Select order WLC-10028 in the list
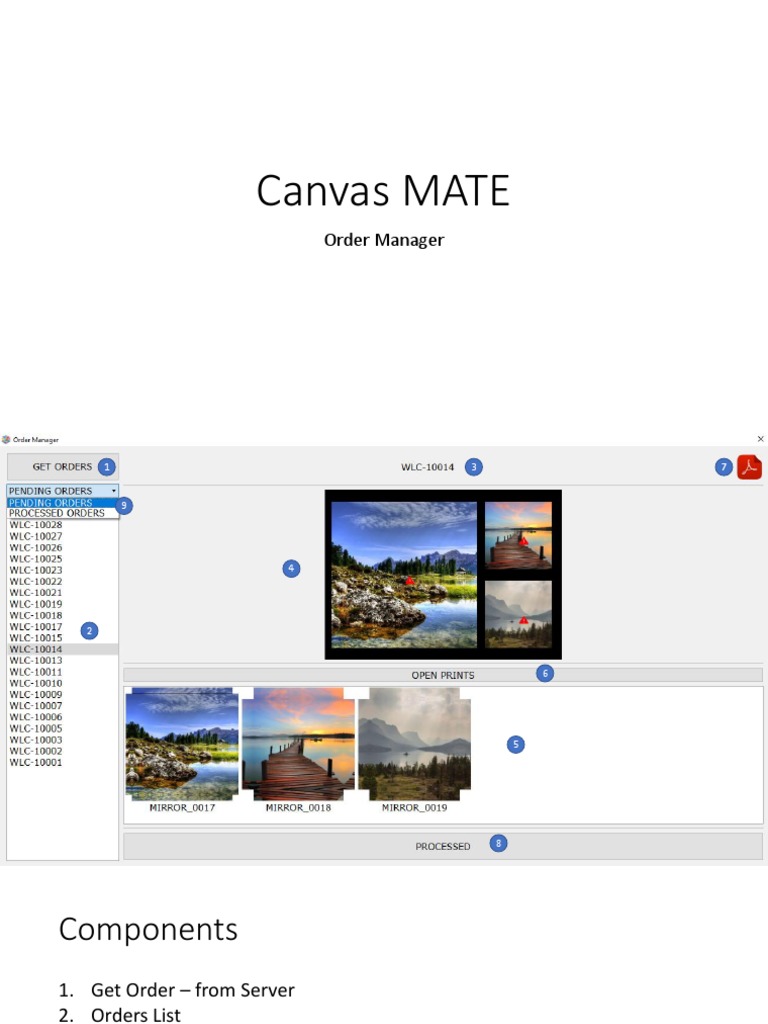 36,525
